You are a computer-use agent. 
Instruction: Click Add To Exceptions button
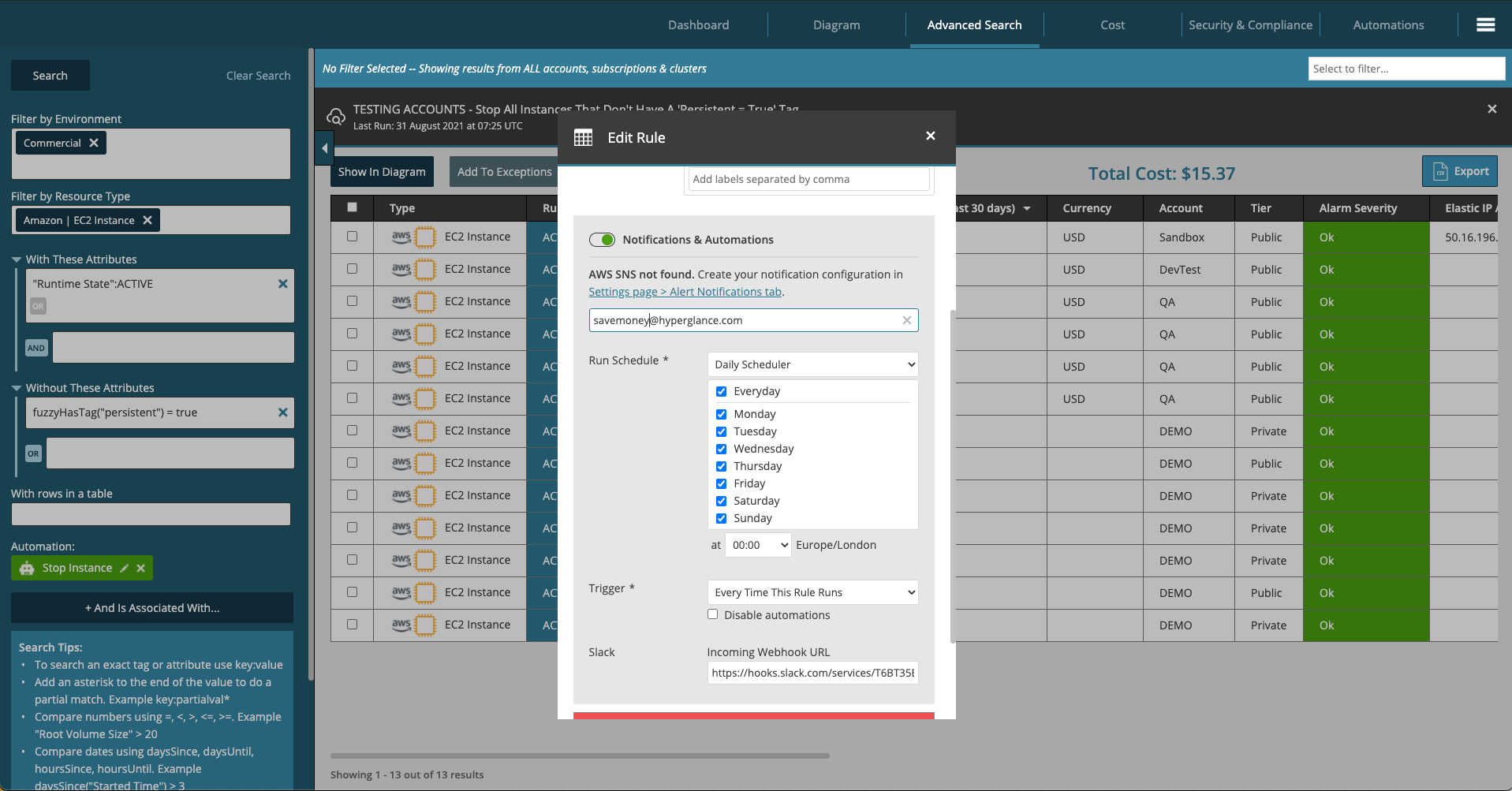[505, 172]
